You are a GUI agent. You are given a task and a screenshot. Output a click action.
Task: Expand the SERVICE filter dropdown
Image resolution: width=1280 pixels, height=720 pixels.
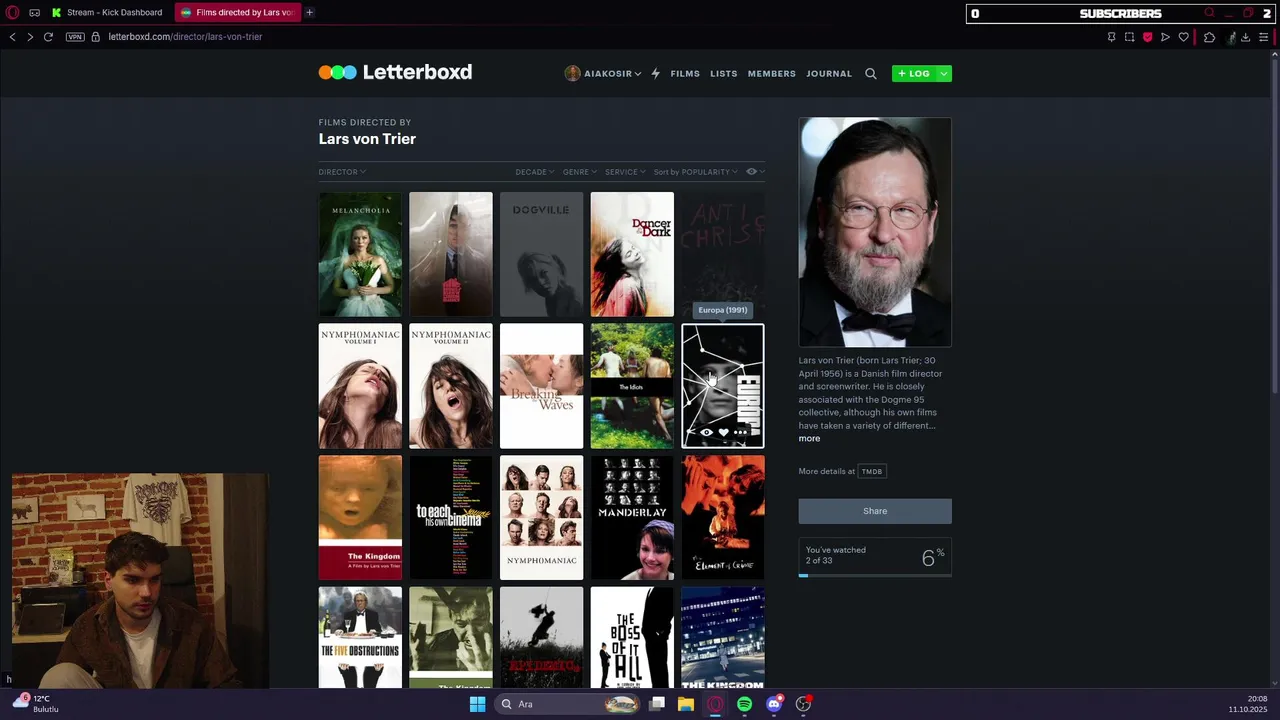625,172
